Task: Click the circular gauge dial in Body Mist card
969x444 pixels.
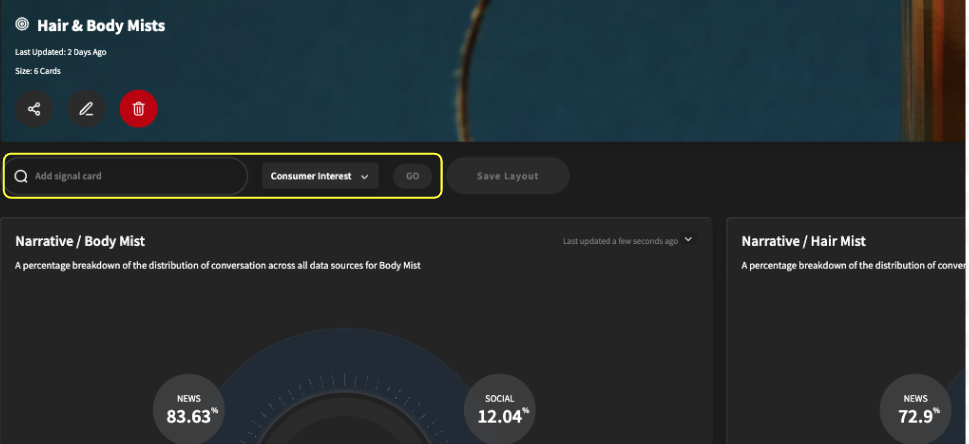Action: point(344,402)
